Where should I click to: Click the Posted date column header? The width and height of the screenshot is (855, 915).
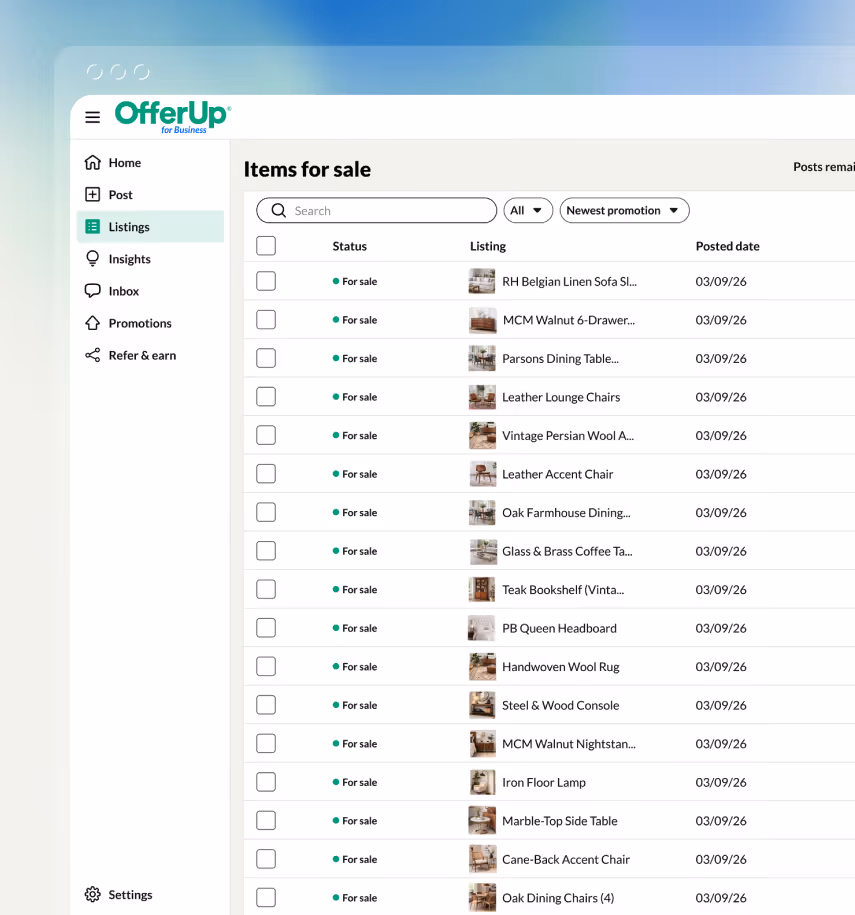(x=728, y=246)
